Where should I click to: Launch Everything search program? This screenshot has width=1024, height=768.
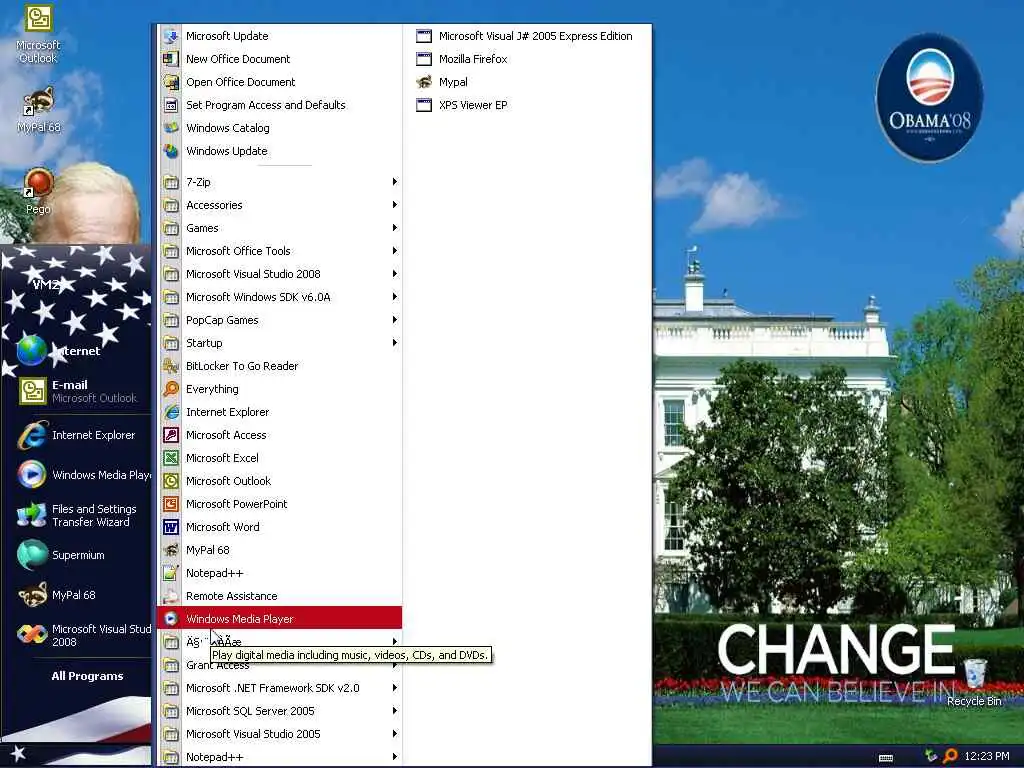pos(280,389)
